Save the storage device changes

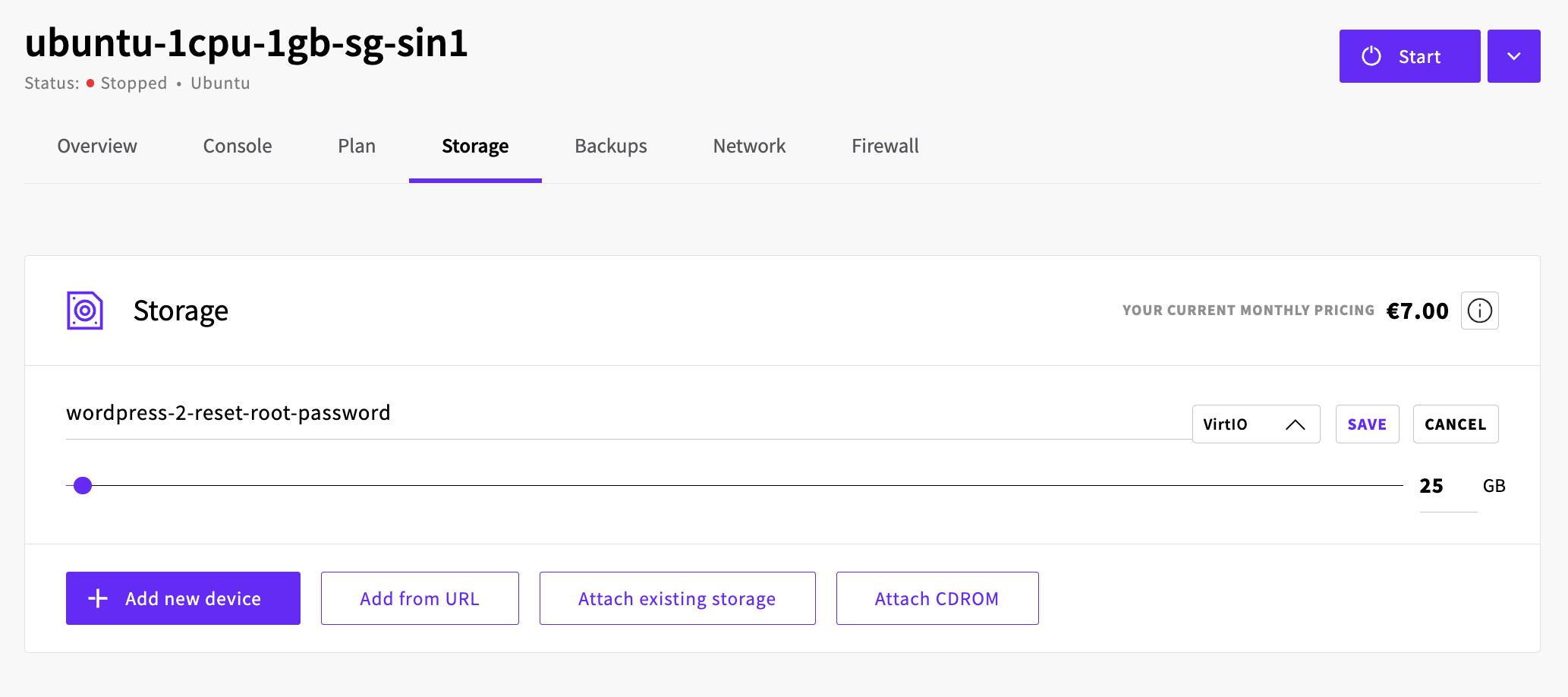coord(1367,424)
